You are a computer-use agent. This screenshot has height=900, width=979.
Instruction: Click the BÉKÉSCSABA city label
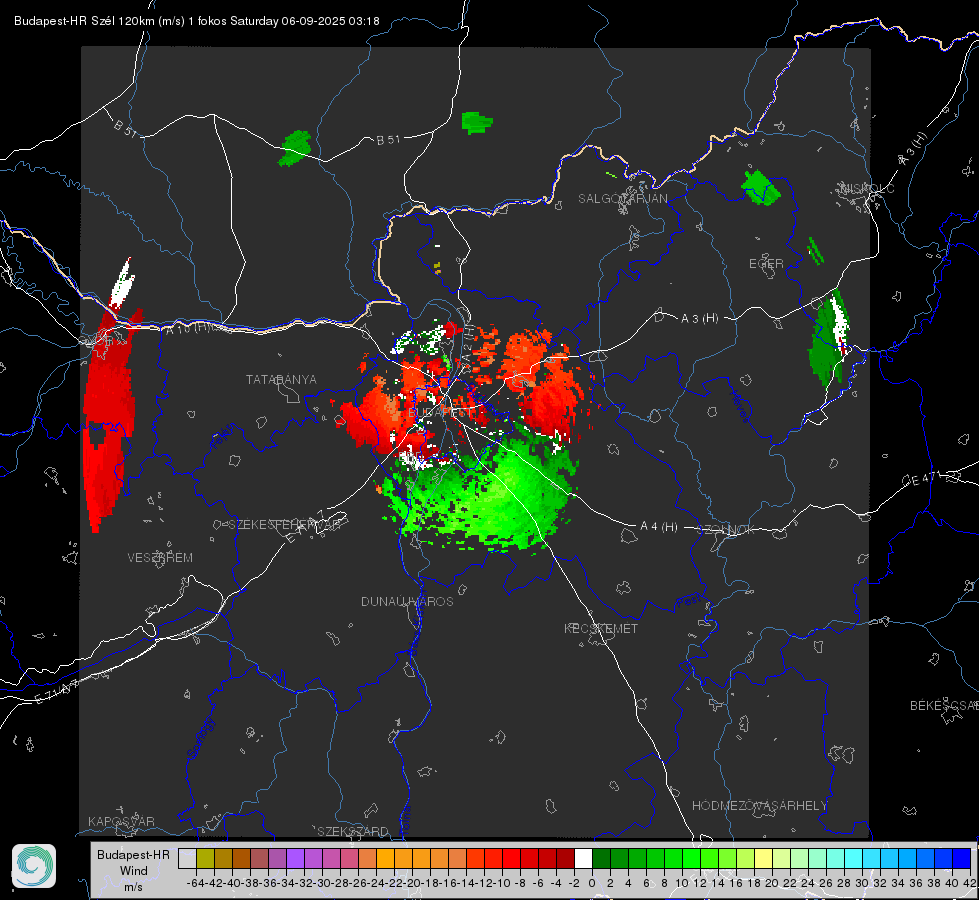pos(944,706)
